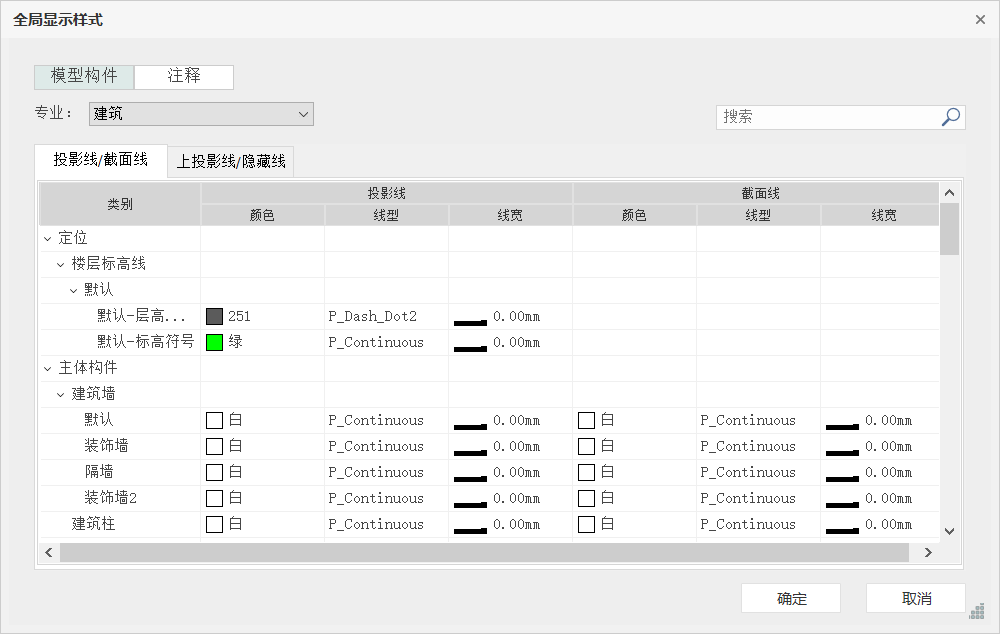Viewport: 1000px width, 634px height.
Task: Click section line width preview for 隔墙
Action: click(x=842, y=473)
